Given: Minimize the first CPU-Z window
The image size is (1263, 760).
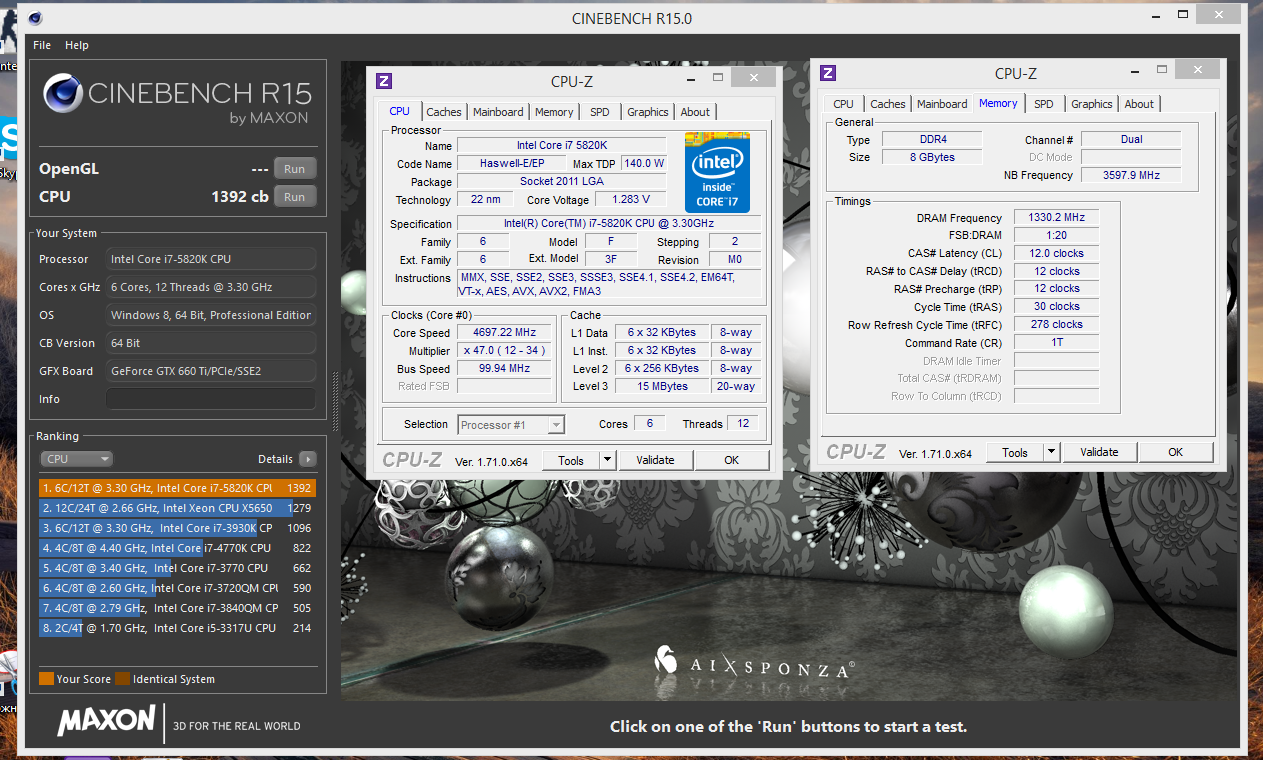Looking at the screenshot, I should point(691,79).
